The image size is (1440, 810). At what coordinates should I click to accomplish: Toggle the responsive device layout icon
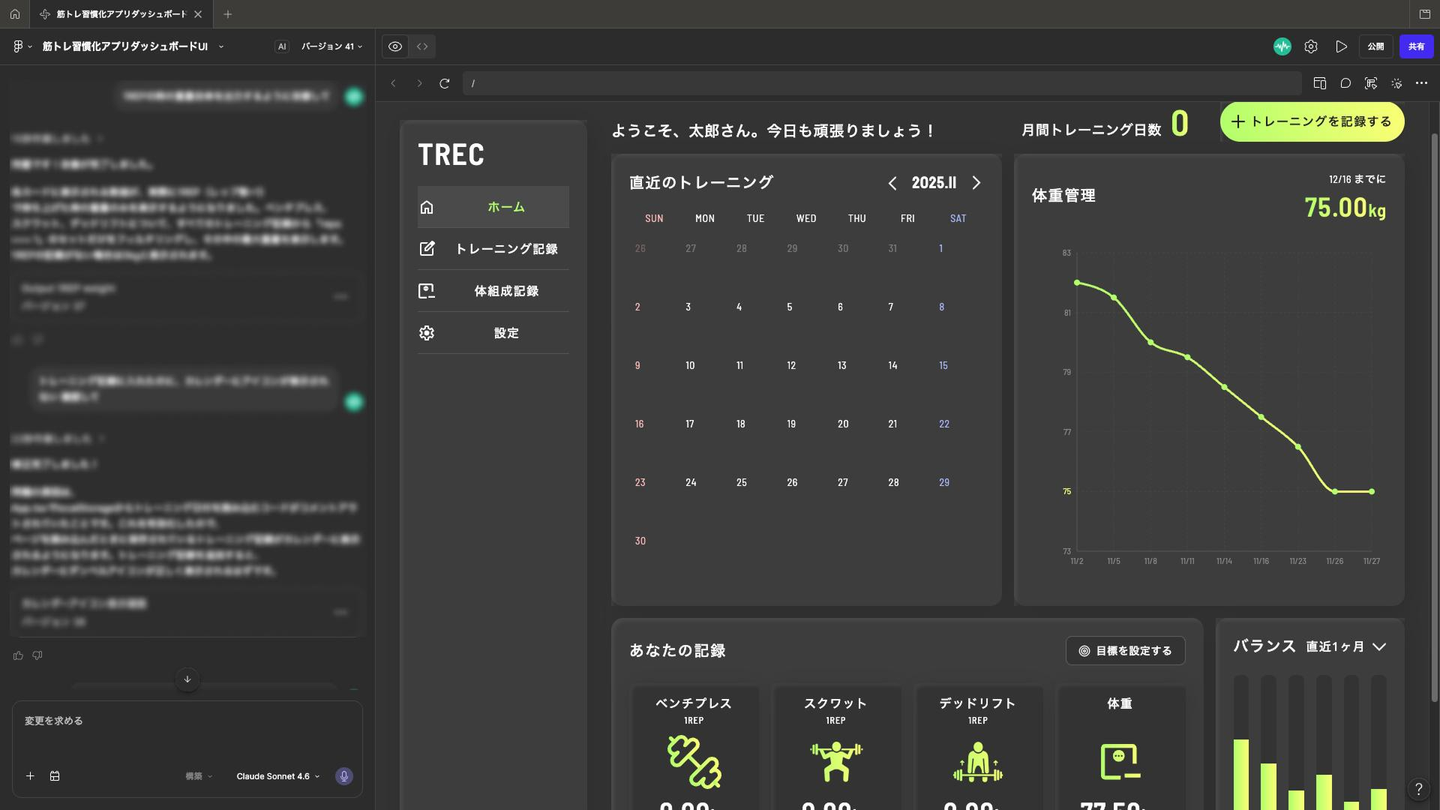(x=1320, y=83)
